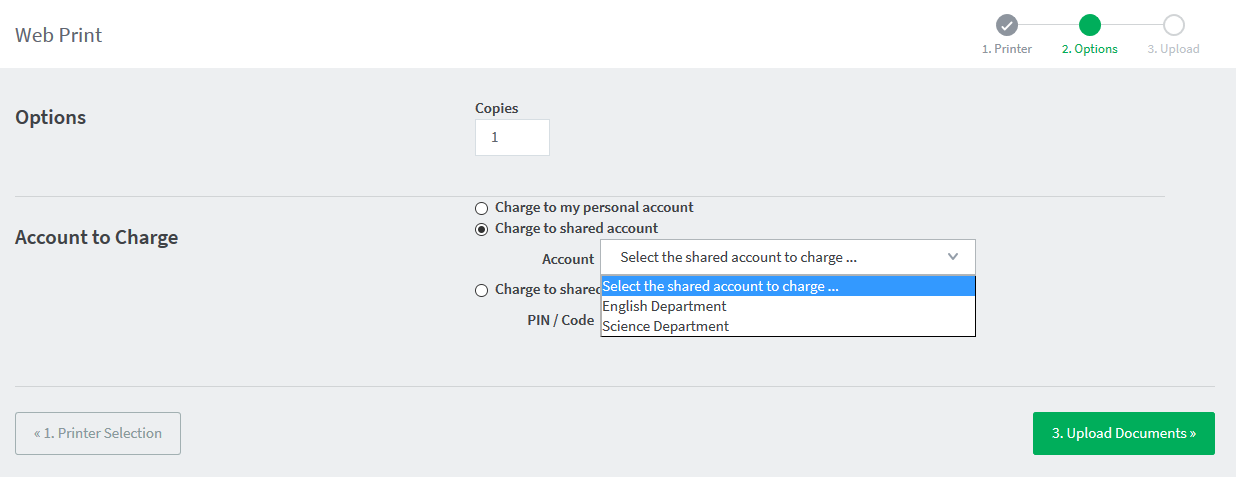1236x477 pixels.
Task: Click the chevron arrow in Account dropdown
Action: point(953,256)
